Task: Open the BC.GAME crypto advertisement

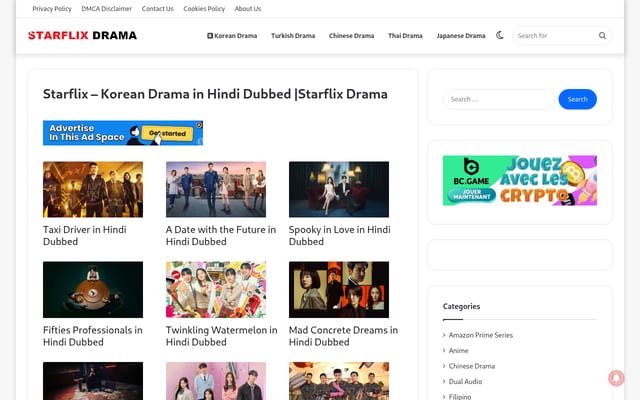Action: (520, 180)
